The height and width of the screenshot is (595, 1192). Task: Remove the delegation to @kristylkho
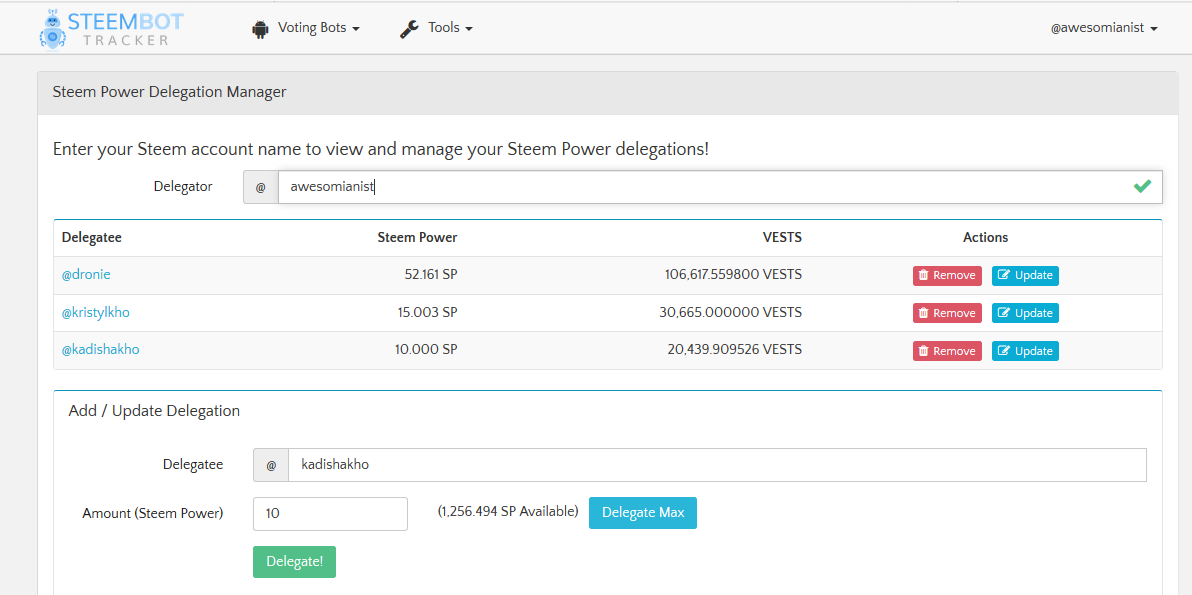tap(947, 313)
